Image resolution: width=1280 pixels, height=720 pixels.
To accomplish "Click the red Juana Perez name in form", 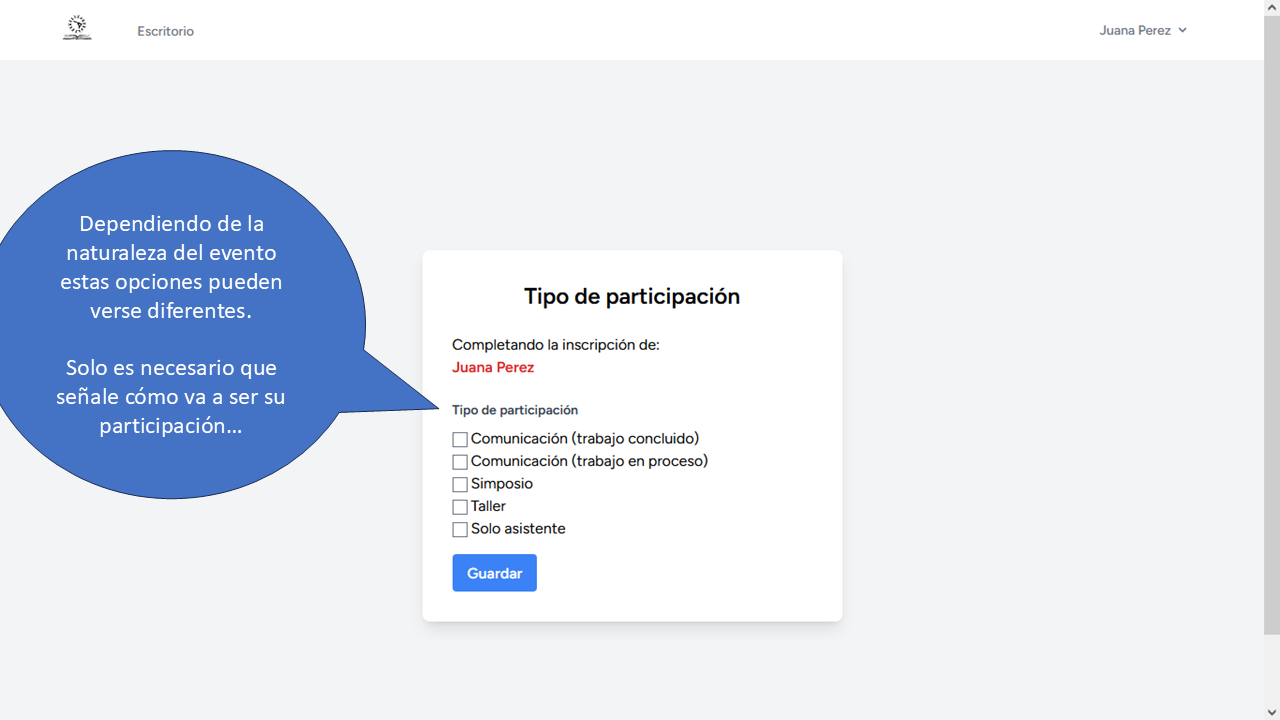I will pos(493,367).
